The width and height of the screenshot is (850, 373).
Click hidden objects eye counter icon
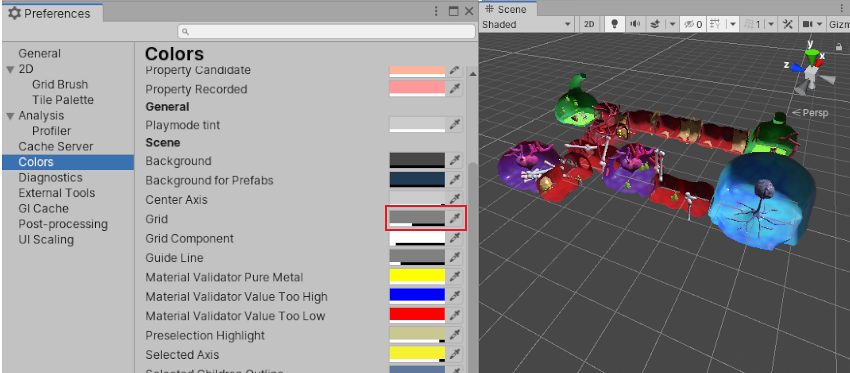[x=693, y=24]
